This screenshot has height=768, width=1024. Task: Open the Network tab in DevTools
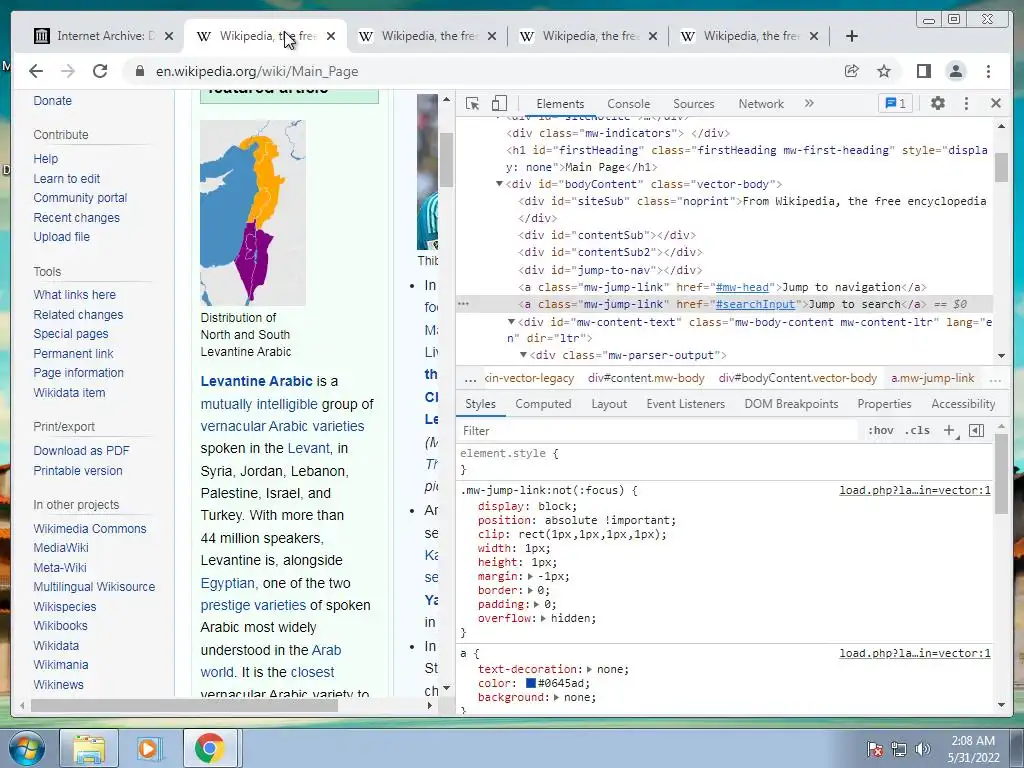(x=761, y=103)
